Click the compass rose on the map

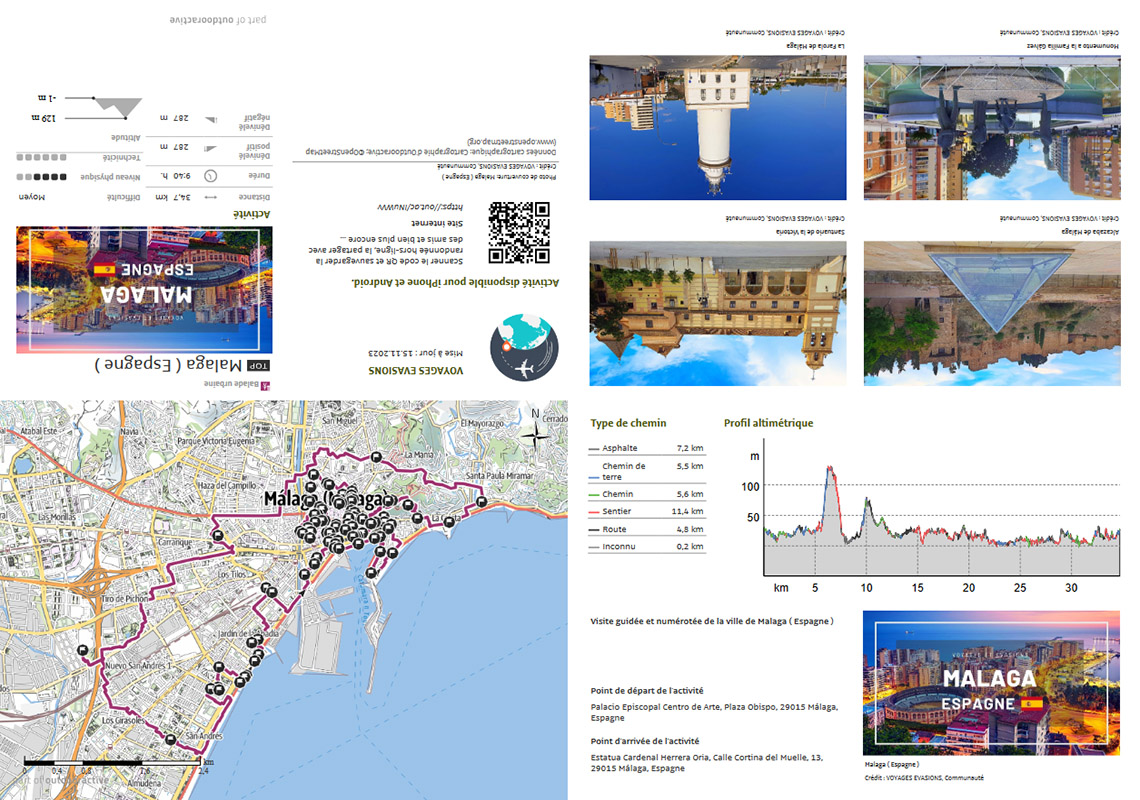point(534,436)
